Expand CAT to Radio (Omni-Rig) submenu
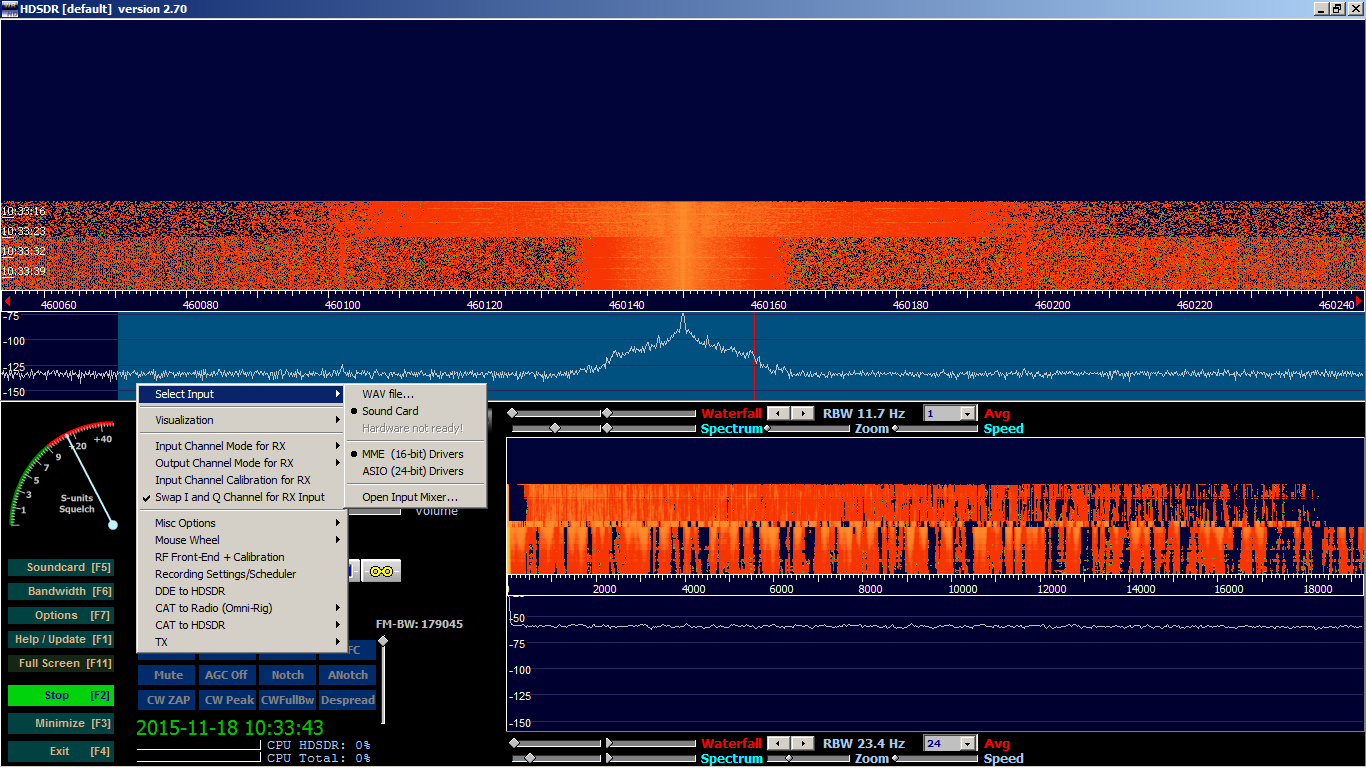 241,608
